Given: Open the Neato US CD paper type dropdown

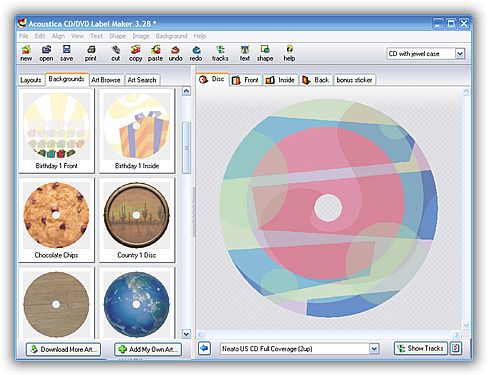Looking at the screenshot, I should pyautogui.click(x=374, y=349).
